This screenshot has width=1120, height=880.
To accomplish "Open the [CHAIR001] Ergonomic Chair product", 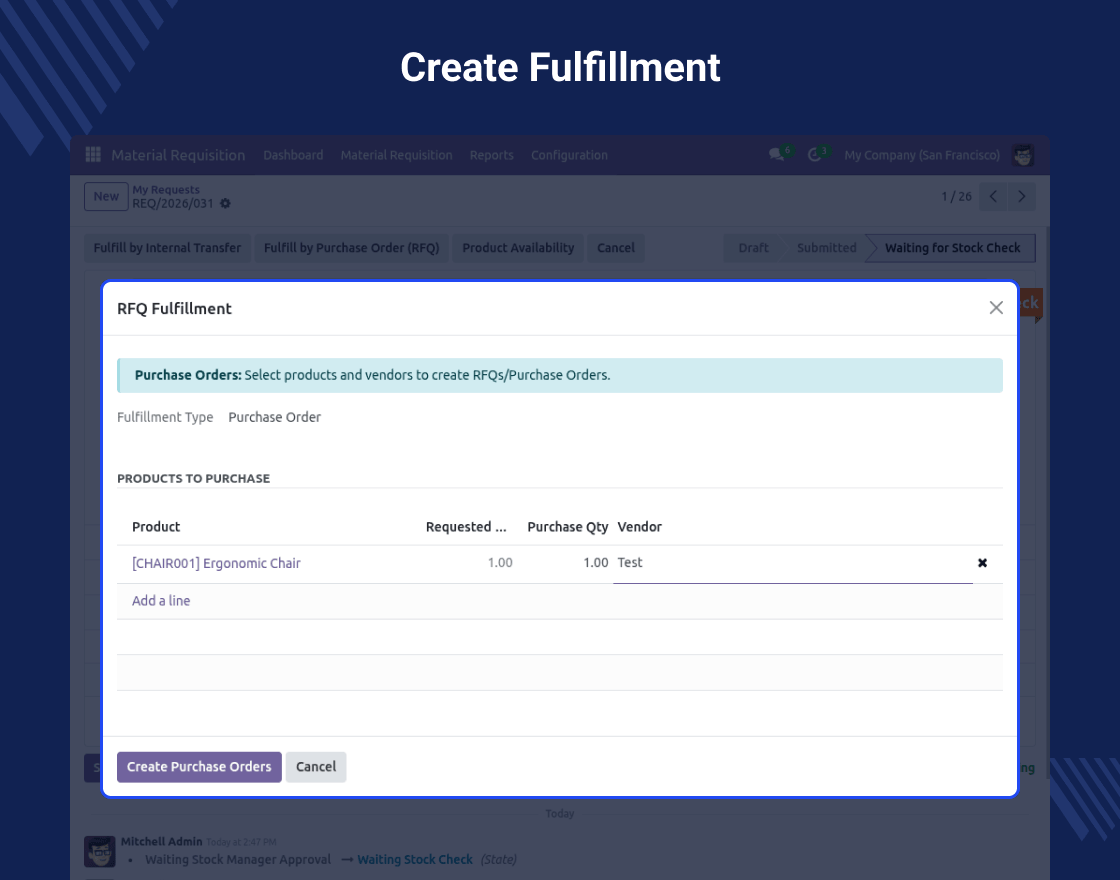I will [x=216, y=563].
